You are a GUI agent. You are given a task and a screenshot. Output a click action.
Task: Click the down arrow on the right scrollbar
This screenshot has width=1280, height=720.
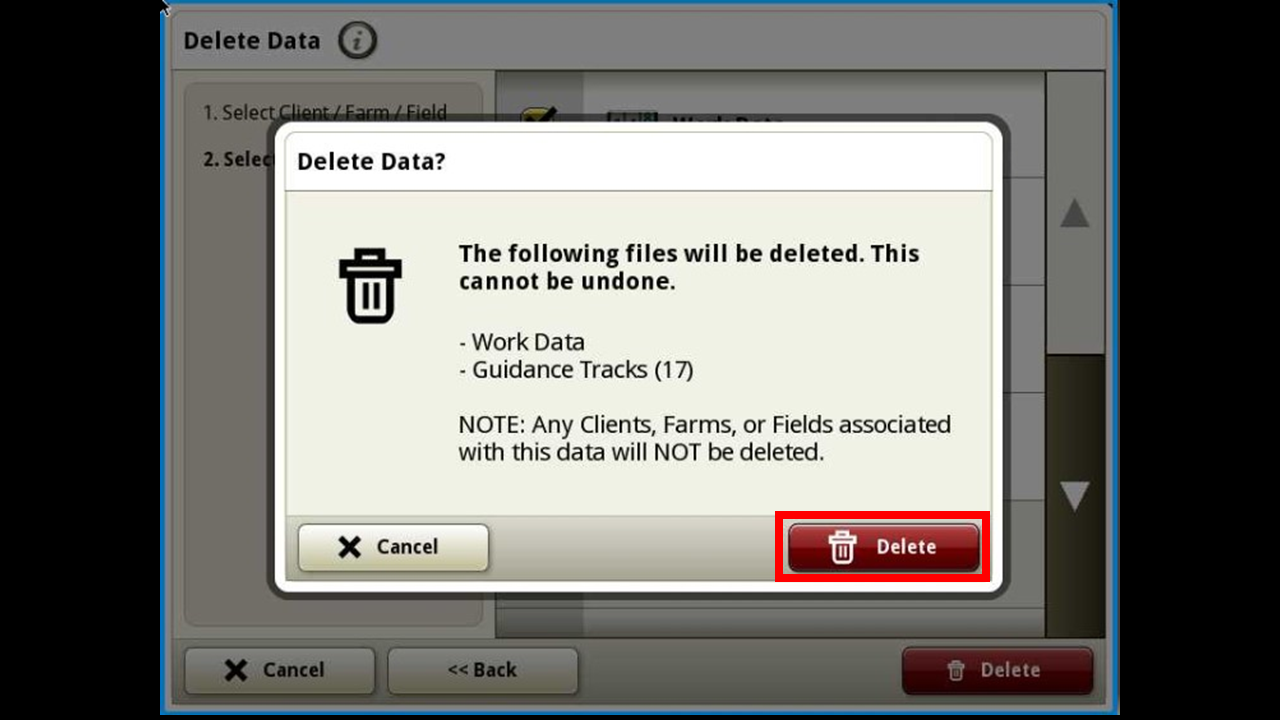(1075, 496)
